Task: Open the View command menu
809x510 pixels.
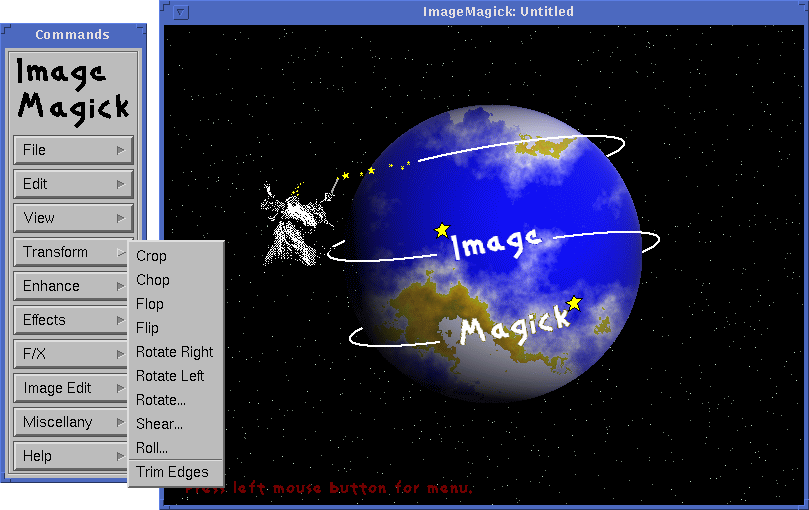Action: (x=73, y=218)
